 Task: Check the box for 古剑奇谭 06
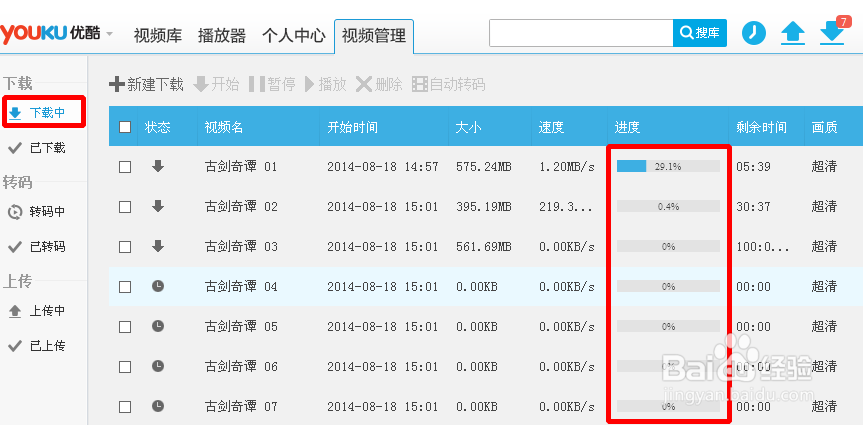click(x=125, y=367)
